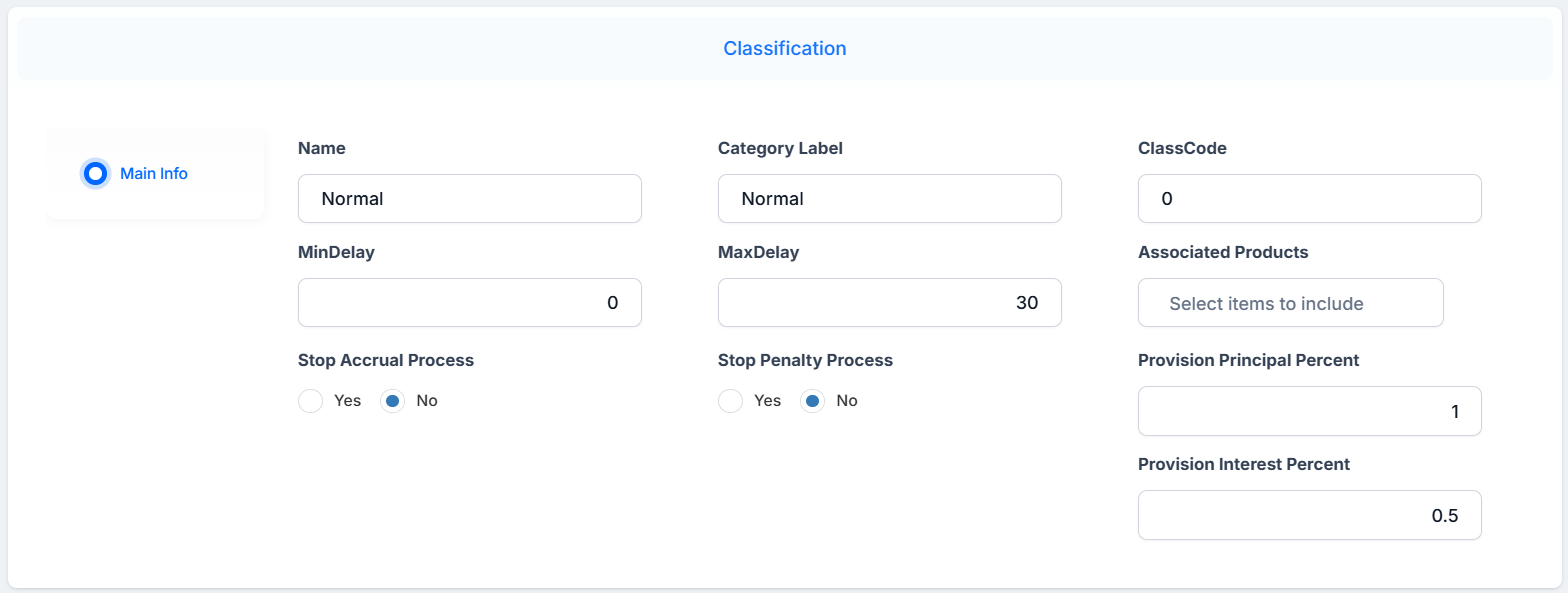Image resolution: width=1568 pixels, height=593 pixels.
Task: Select the MaxDelay field showing 30
Action: [890, 303]
